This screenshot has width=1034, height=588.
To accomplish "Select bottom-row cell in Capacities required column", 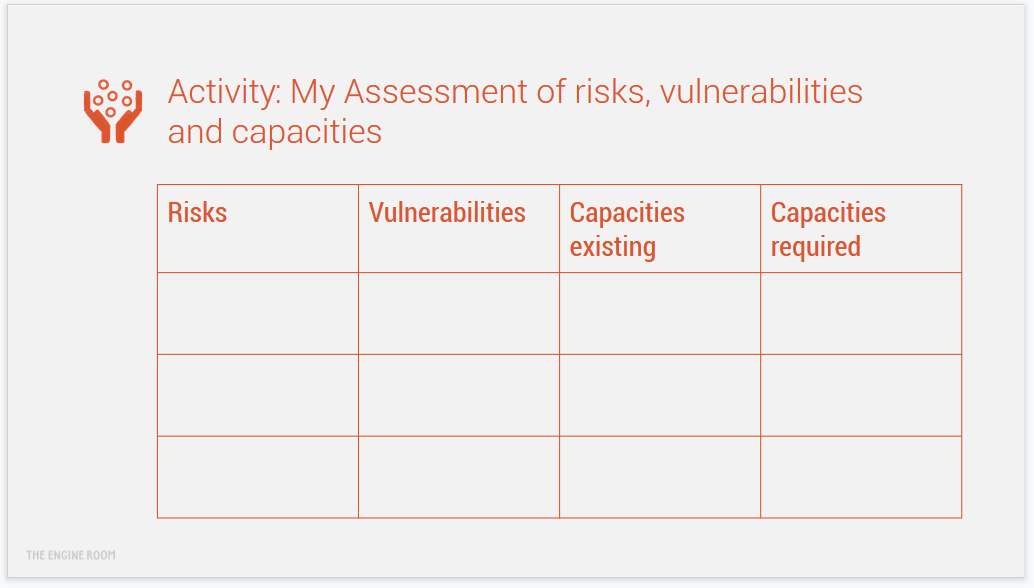I will (861, 477).
